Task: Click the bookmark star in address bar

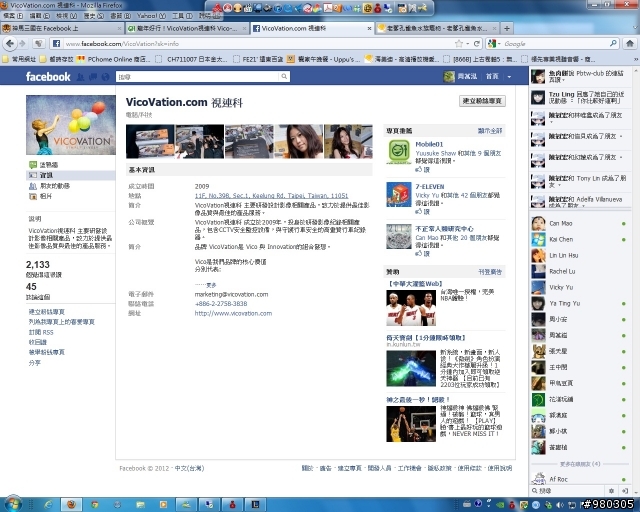Action: (x=459, y=43)
